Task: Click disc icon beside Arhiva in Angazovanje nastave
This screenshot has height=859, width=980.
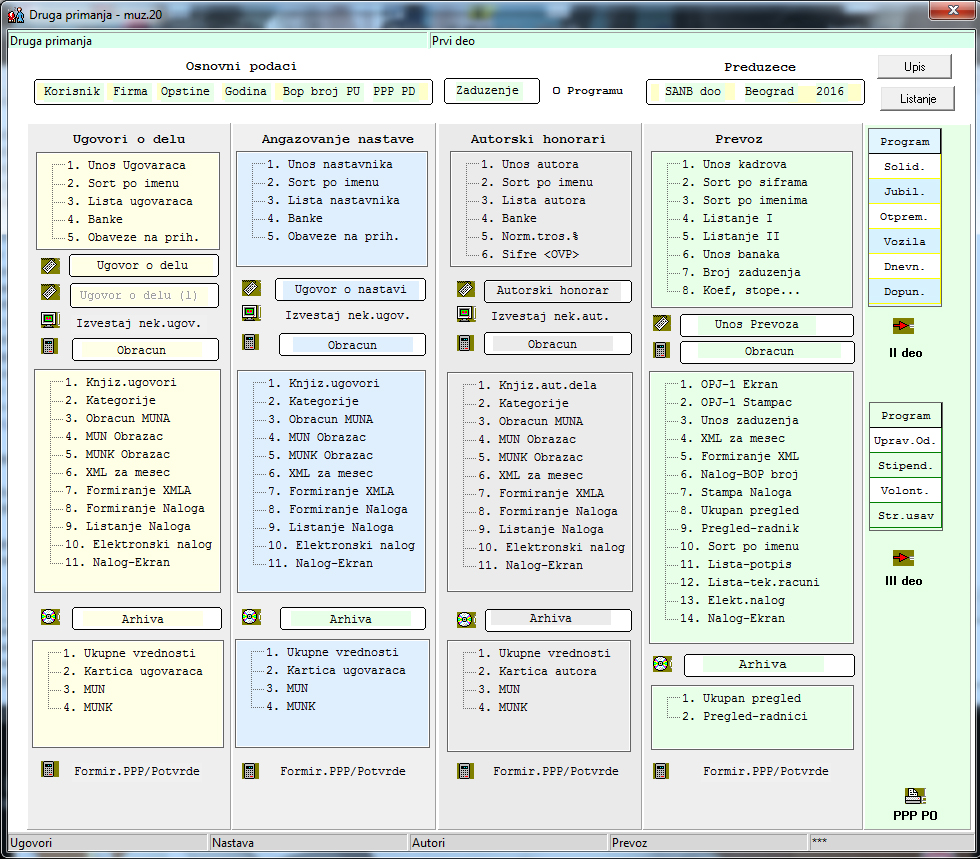Action: click(251, 617)
